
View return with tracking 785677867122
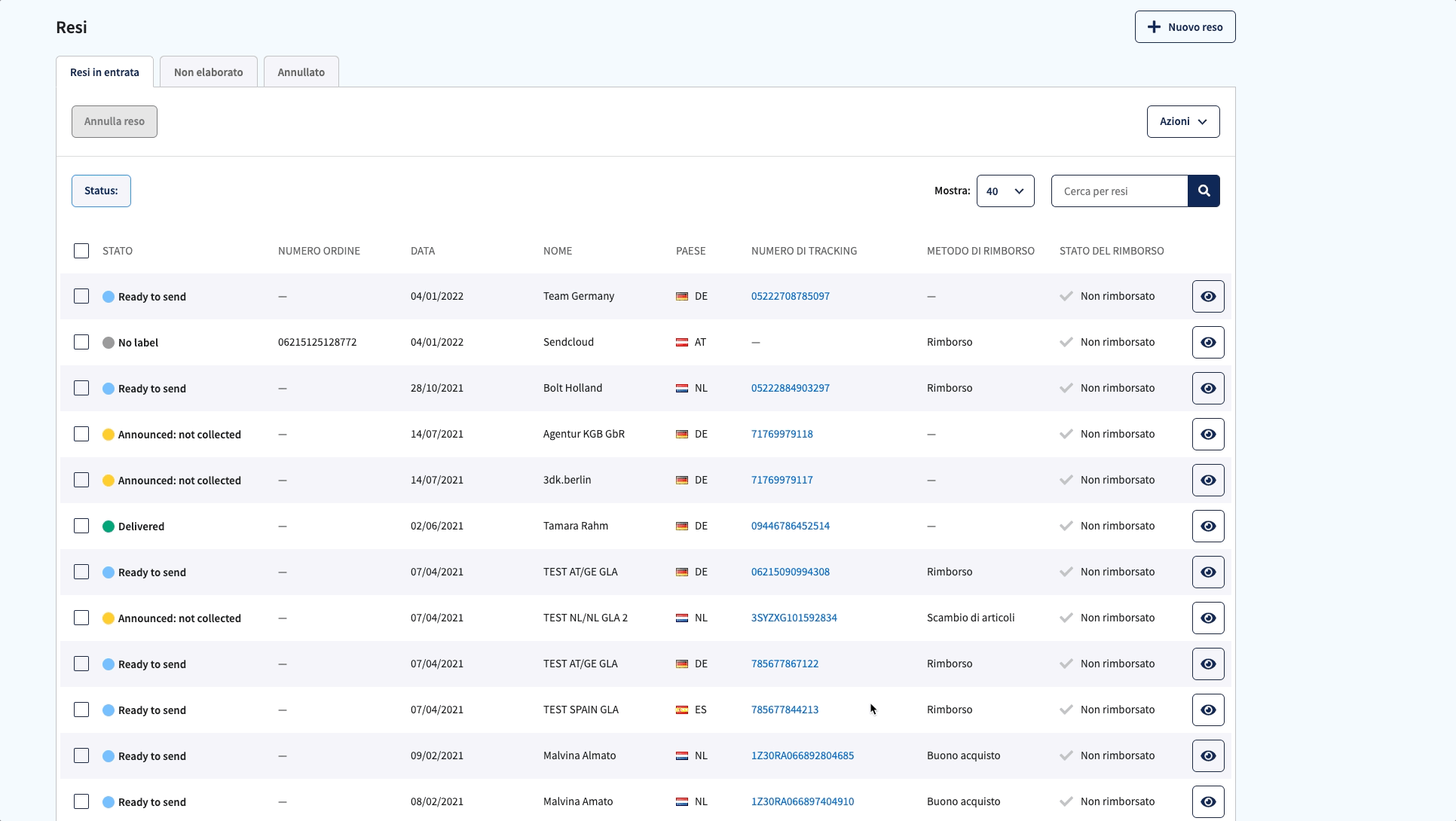click(1208, 664)
